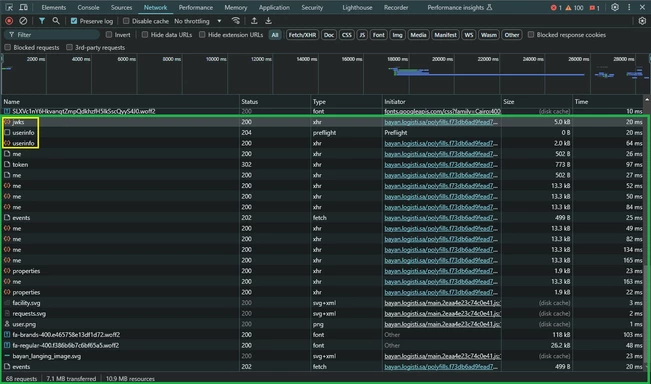Sort by the Name column header
The height and width of the screenshot is (384, 651).
click(x=120, y=102)
